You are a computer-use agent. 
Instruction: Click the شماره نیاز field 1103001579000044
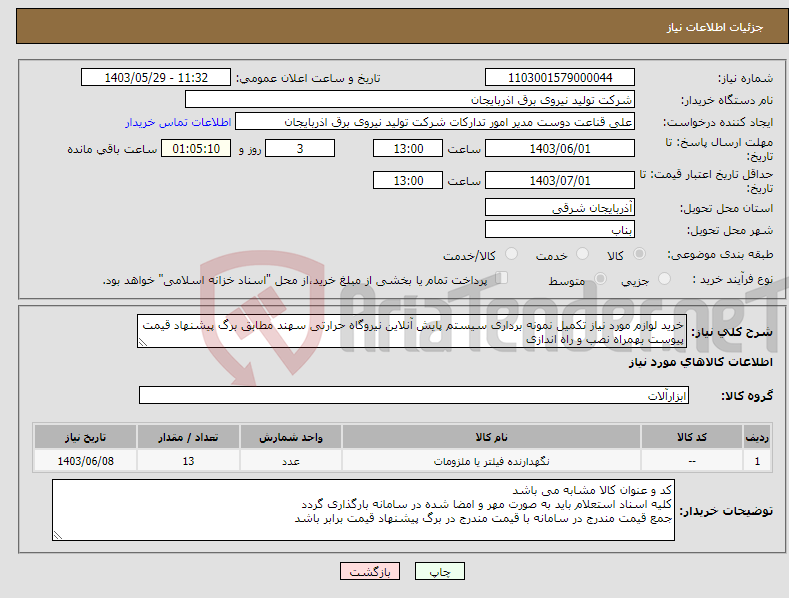(560, 78)
